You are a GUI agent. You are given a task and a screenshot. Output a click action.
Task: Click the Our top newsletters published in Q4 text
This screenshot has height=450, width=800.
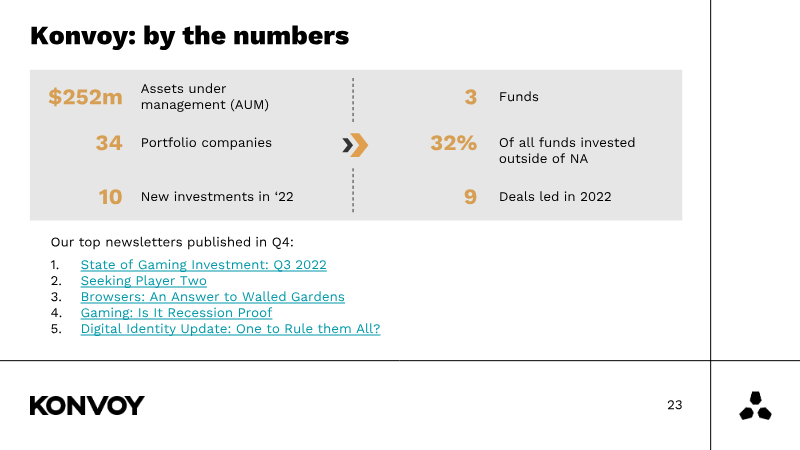(x=172, y=242)
